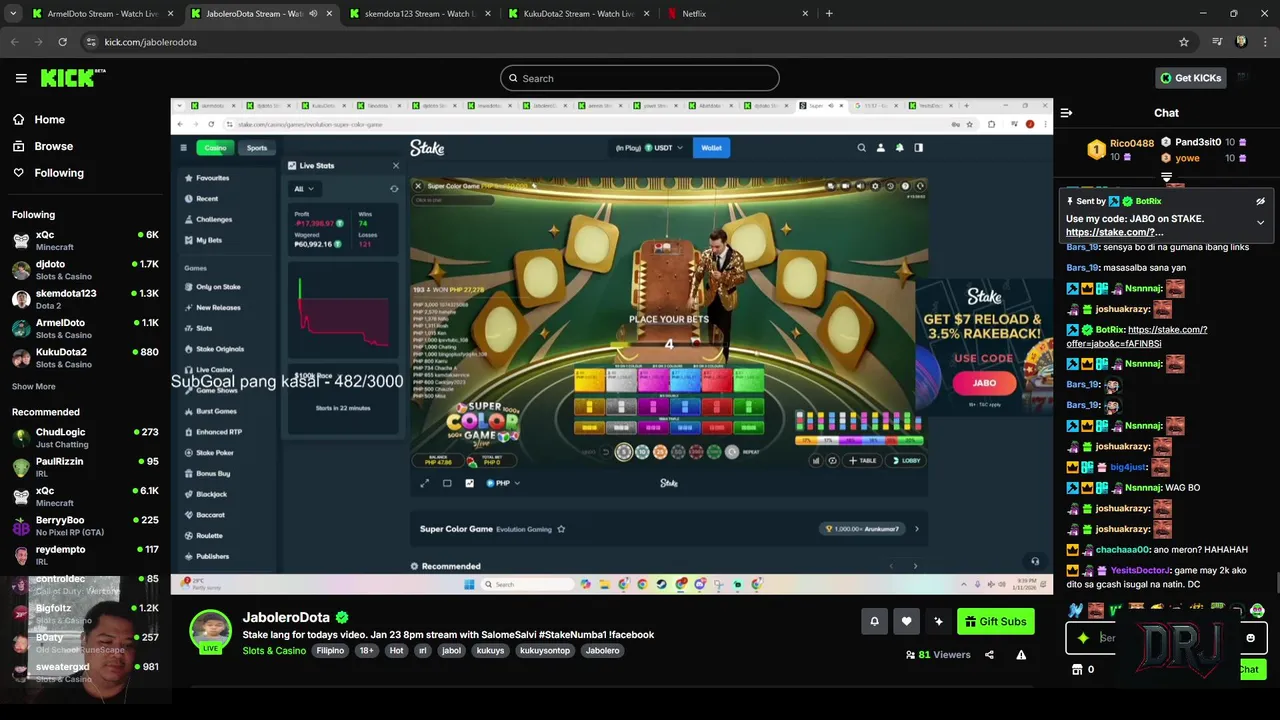1280x720 pixels.
Task: Switch to skemdota123 Stream browser tab
Action: 419,14
